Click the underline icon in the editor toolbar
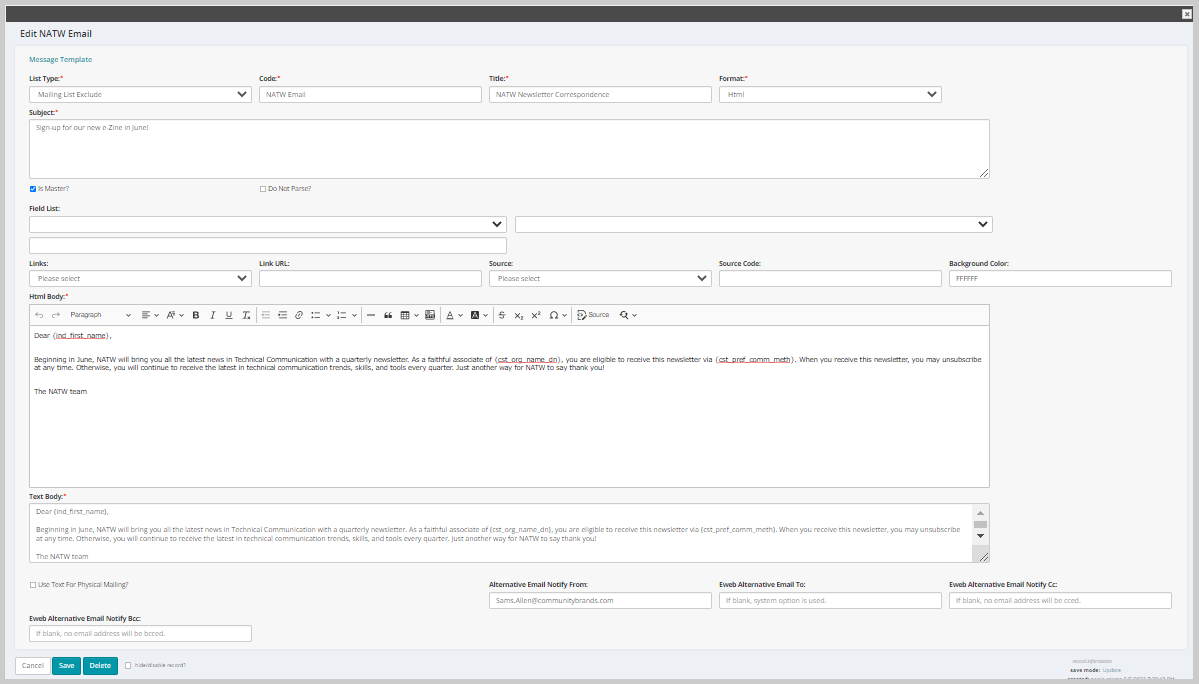Viewport: 1199px width, 684px height. coord(227,314)
